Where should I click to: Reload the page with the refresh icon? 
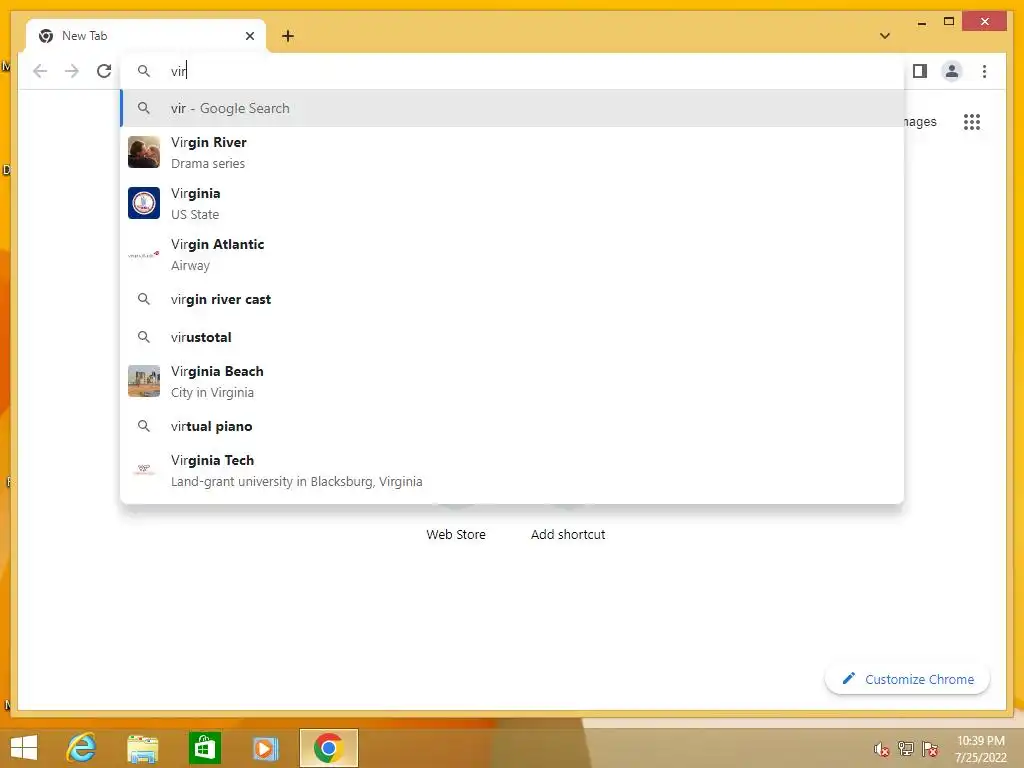pos(104,71)
